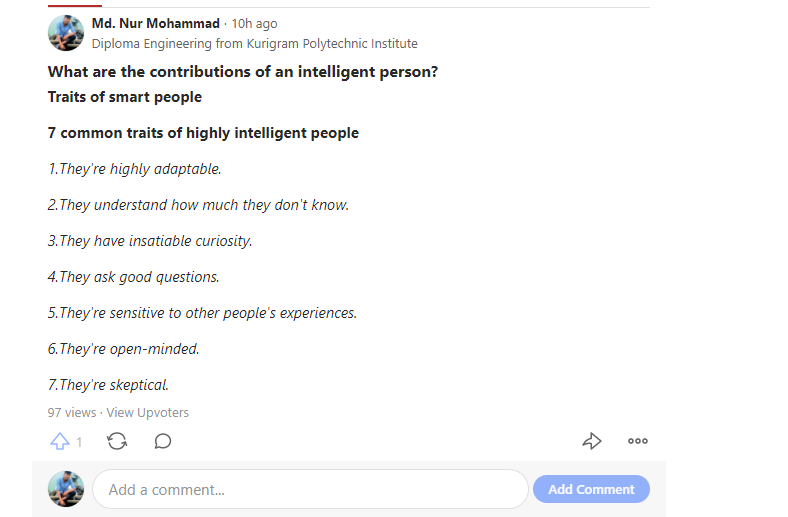The image size is (788, 517).
Task: Click Md. Nur Mohammad's profile avatar at top
Action: (x=66, y=33)
